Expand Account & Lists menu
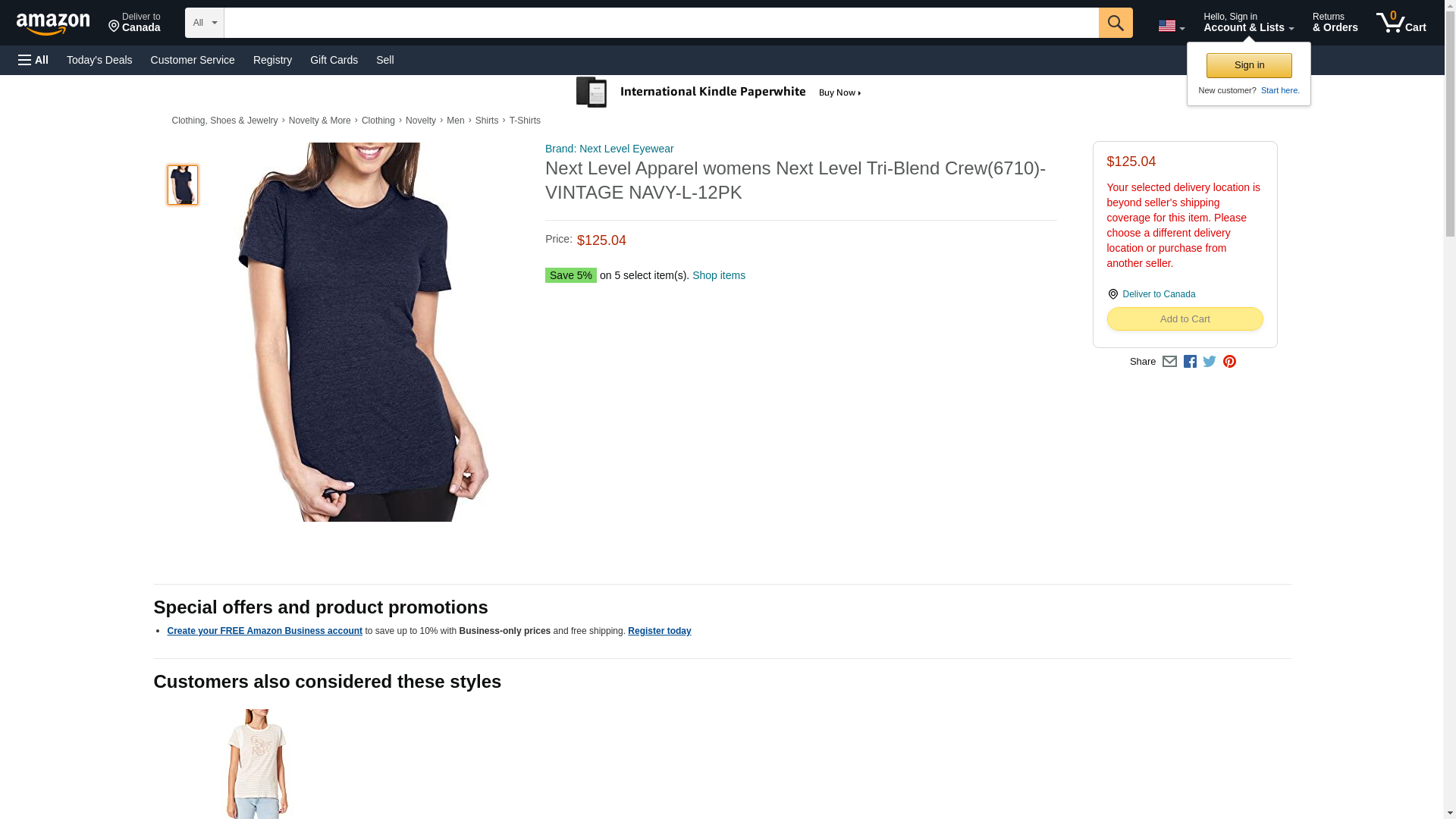The width and height of the screenshot is (1456, 819). click(1248, 23)
